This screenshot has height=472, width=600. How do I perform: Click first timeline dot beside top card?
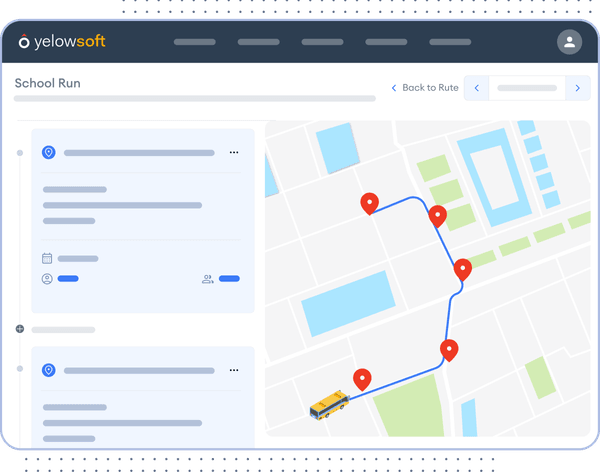tap(20, 153)
